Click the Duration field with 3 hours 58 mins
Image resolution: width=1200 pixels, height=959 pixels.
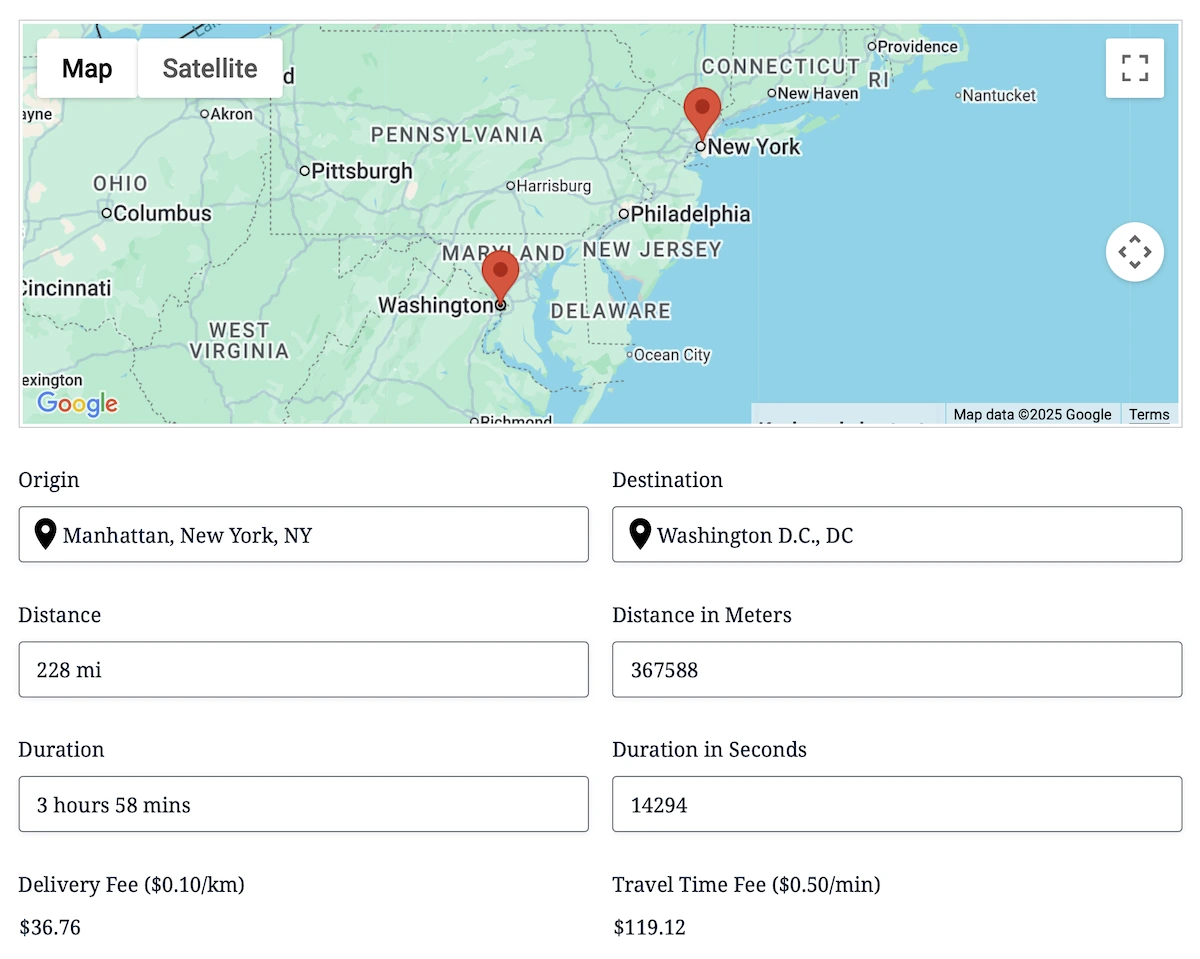303,805
